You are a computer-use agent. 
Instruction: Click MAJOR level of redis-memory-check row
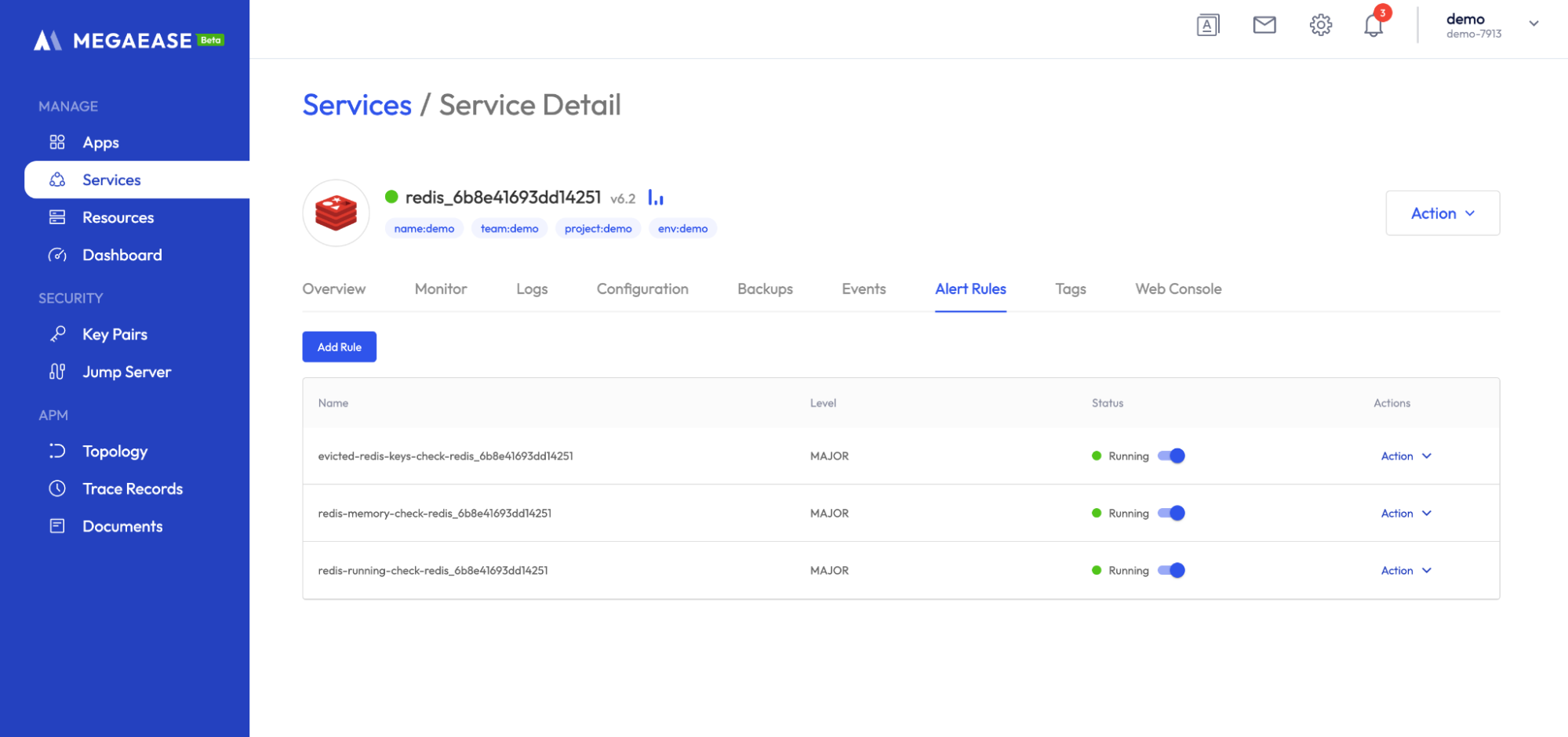[829, 513]
